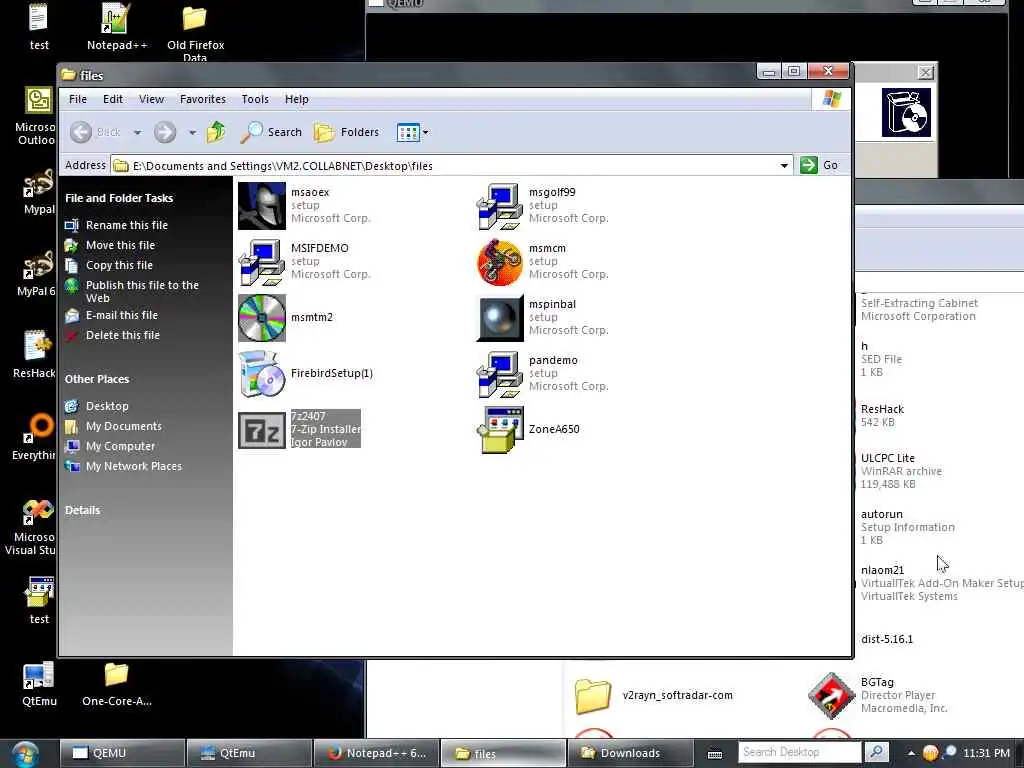Click Rename this file
The width and height of the screenshot is (1024, 768).
[x=127, y=225]
